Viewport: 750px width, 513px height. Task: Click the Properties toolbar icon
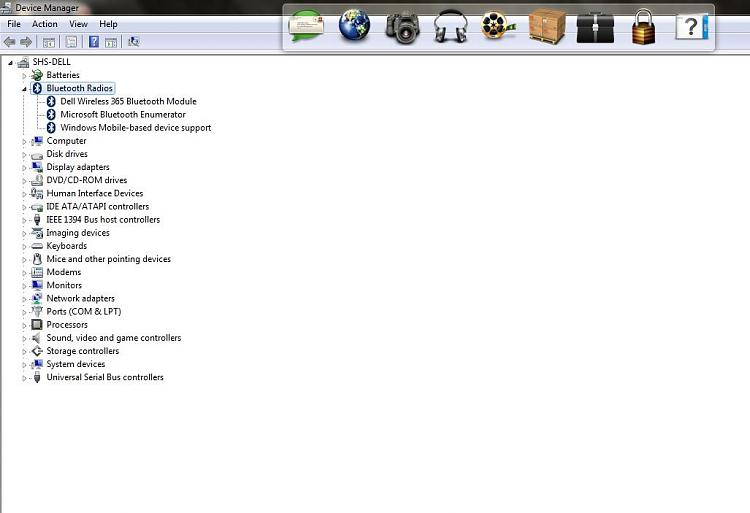click(x=71, y=42)
